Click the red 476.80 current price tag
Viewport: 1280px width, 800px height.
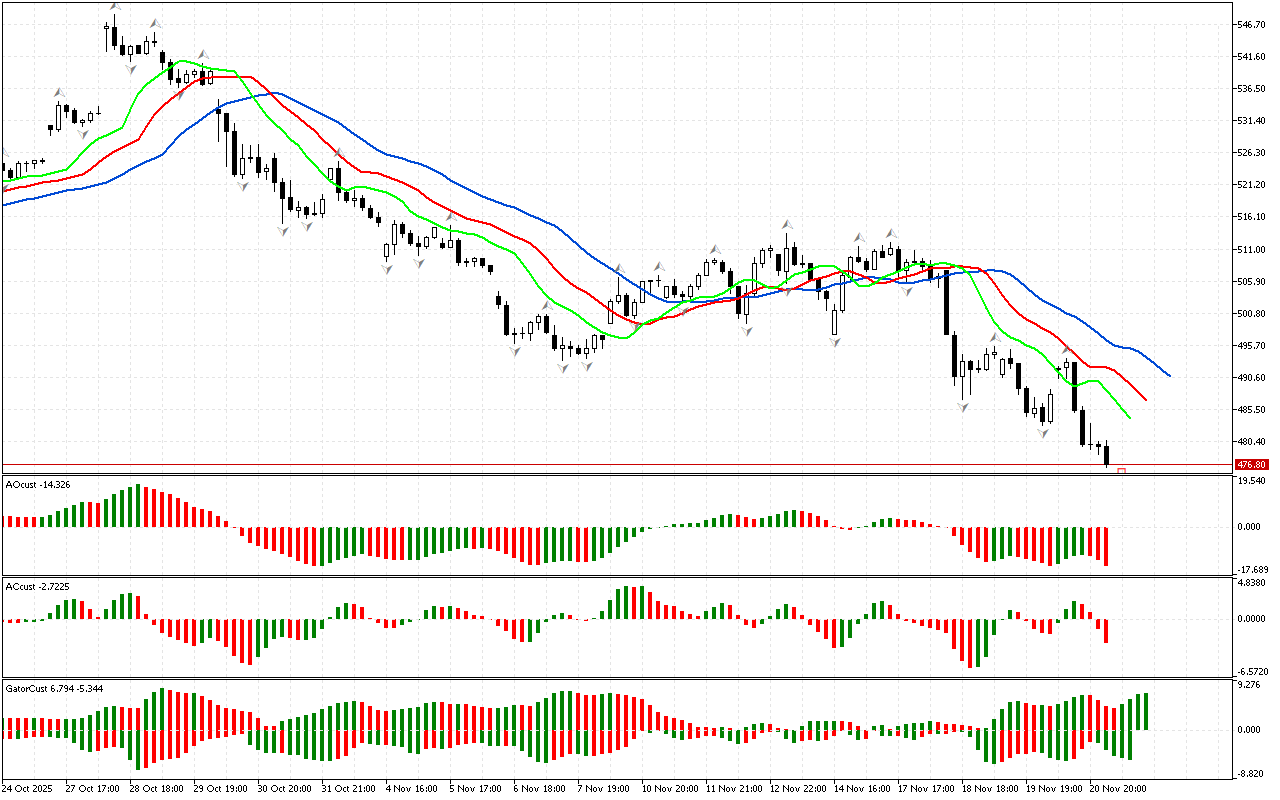[1250, 465]
